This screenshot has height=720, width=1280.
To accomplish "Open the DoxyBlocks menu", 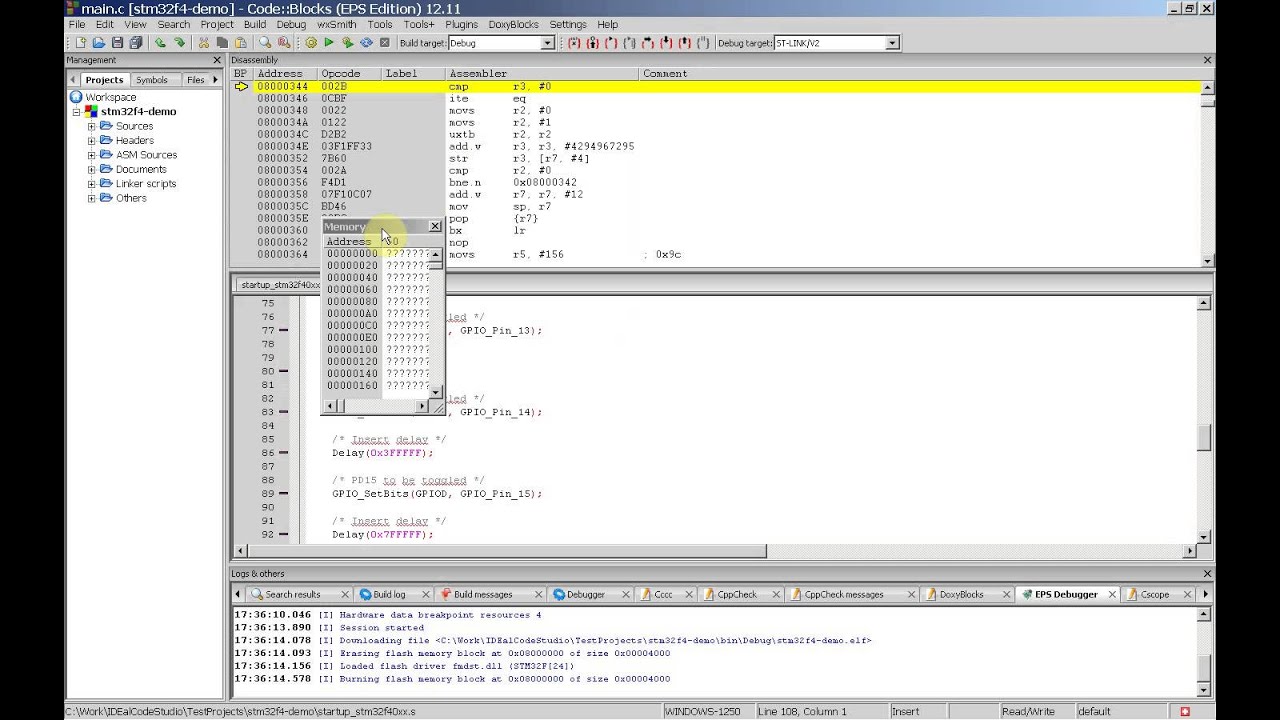I will click(515, 24).
